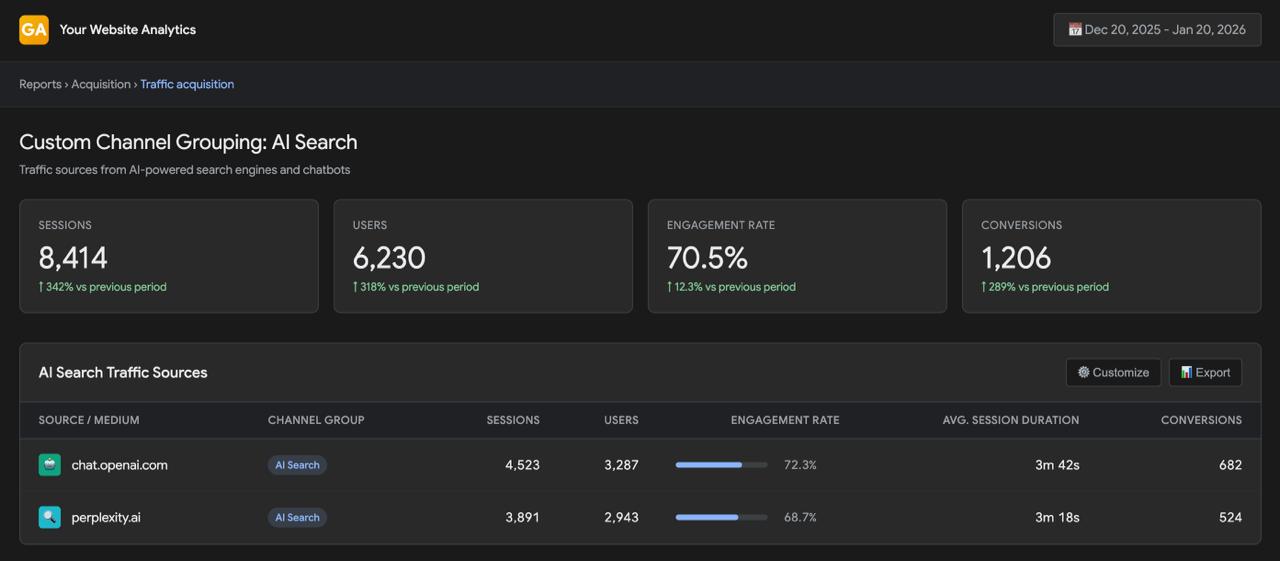Click the Traffic acquisition breadcrumb link
This screenshot has height=561, width=1280.
[x=187, y=84]
